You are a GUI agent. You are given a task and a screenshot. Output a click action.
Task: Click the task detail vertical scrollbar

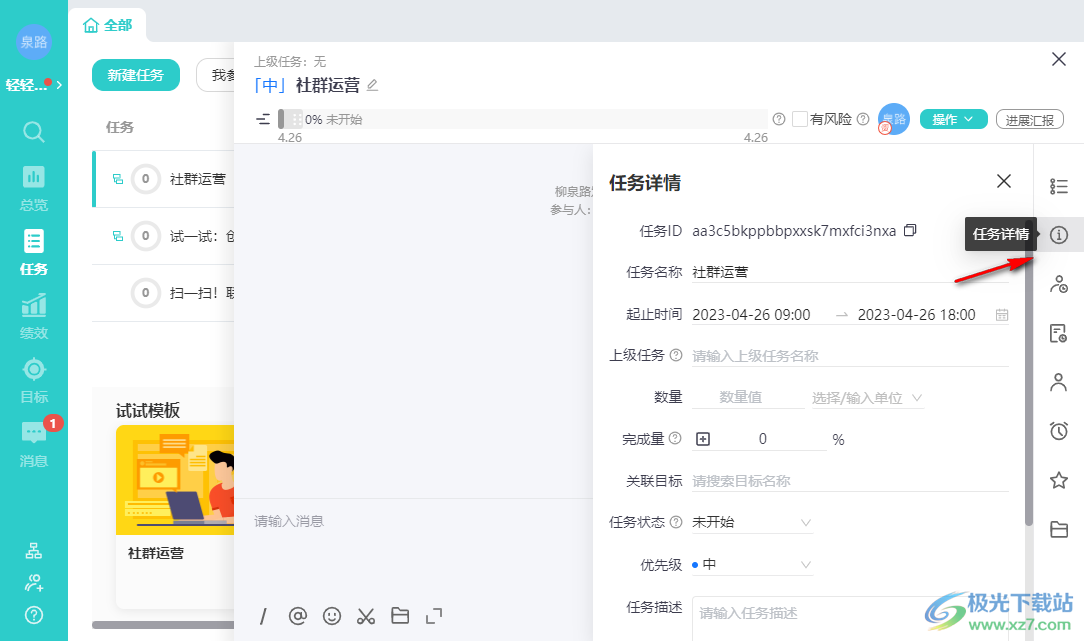(x=1029, y=373)
